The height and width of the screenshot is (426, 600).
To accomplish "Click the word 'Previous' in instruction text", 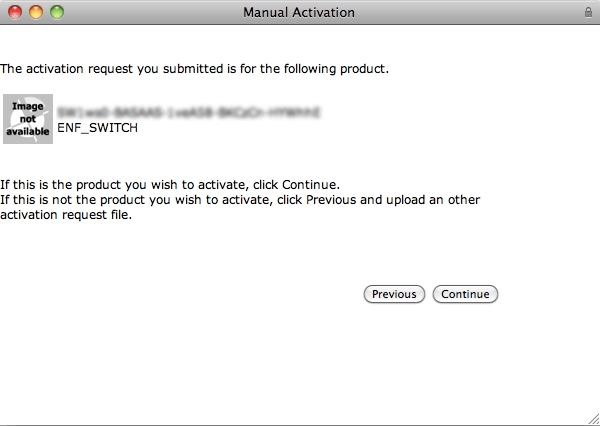I will pyautogui.click(x=331, y=200).
